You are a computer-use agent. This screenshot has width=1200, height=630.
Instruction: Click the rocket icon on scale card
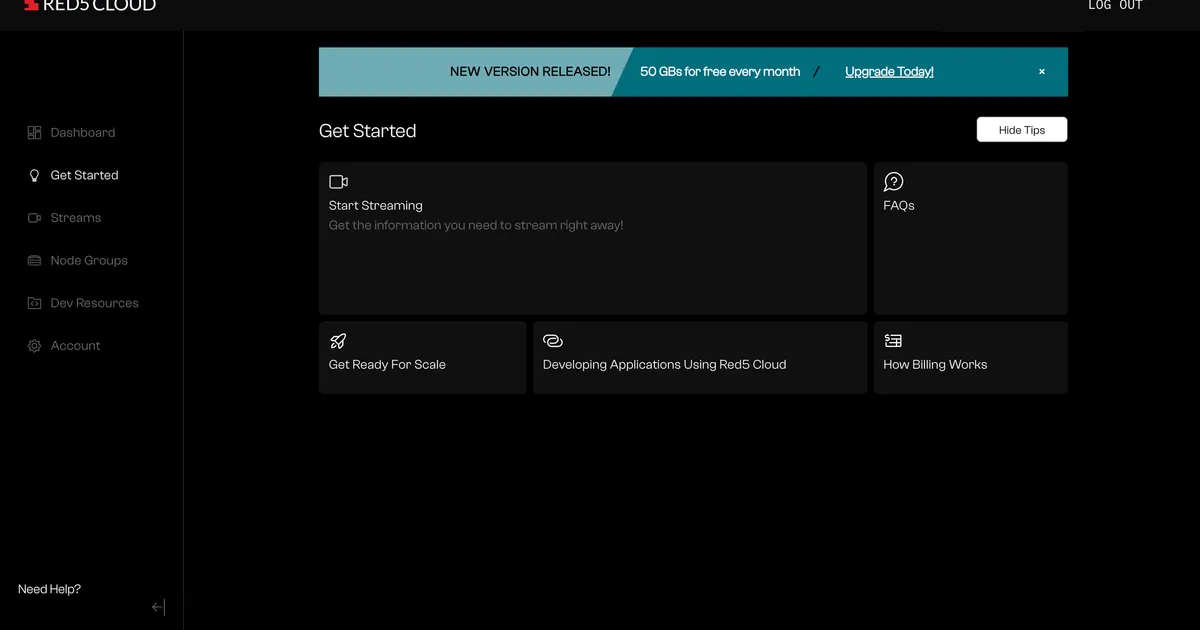[x=338, y=341]
